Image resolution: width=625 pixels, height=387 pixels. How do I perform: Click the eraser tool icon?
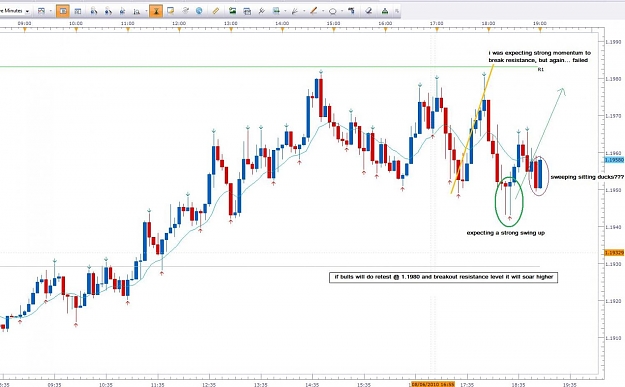[369, 11]
